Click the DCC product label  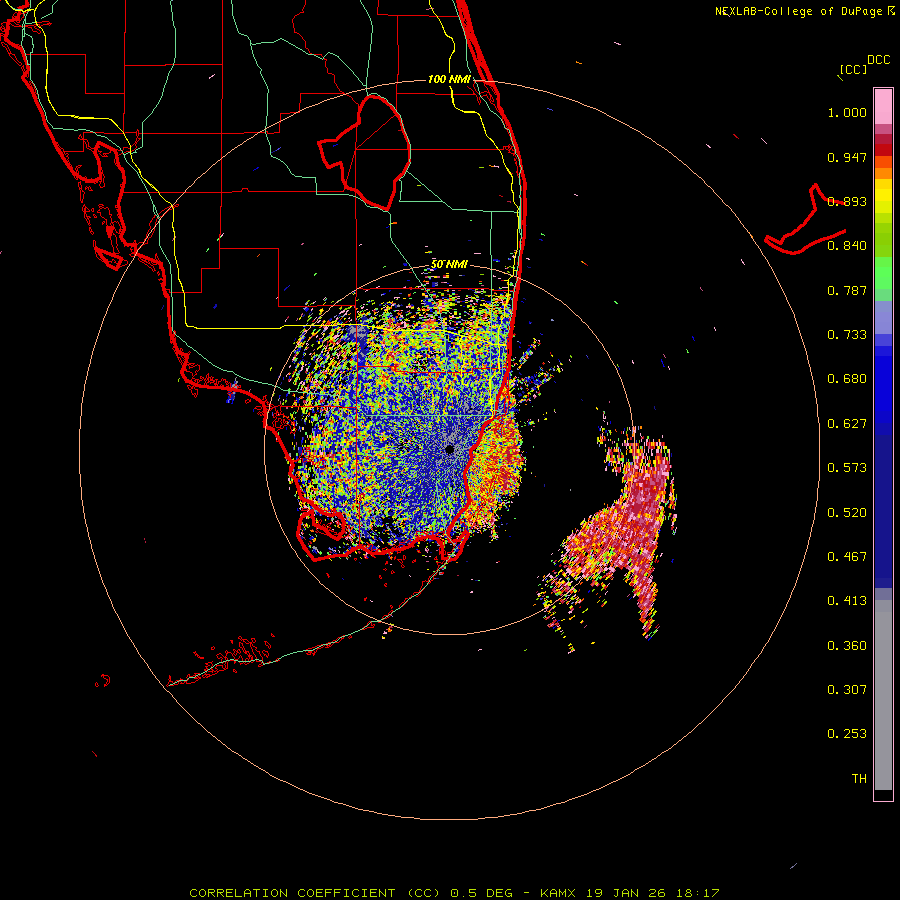[x=879, y=60]
